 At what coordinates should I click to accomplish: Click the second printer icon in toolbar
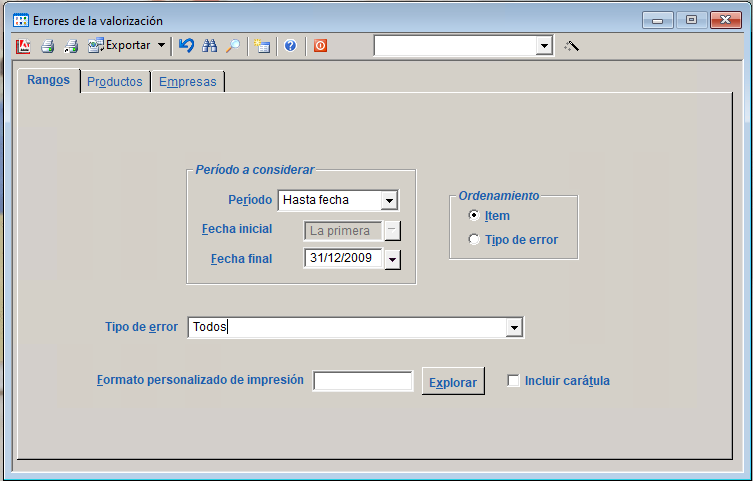pos(71,46)
